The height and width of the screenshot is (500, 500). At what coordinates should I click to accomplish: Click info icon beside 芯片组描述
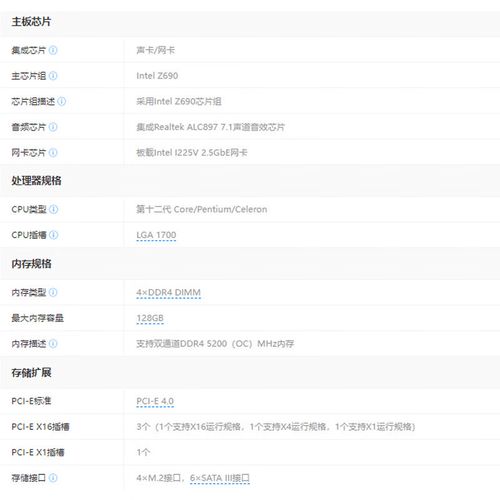(62, 101)
